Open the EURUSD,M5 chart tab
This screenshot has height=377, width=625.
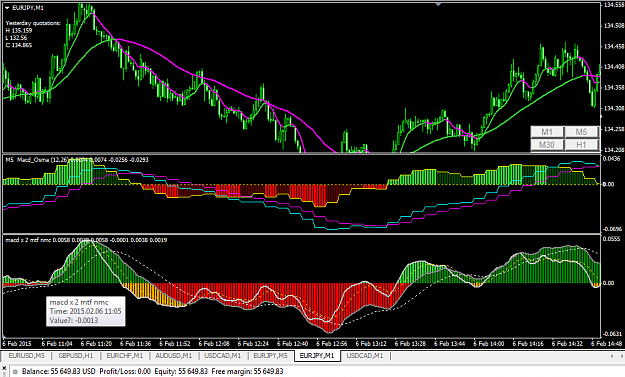[27, 355]
